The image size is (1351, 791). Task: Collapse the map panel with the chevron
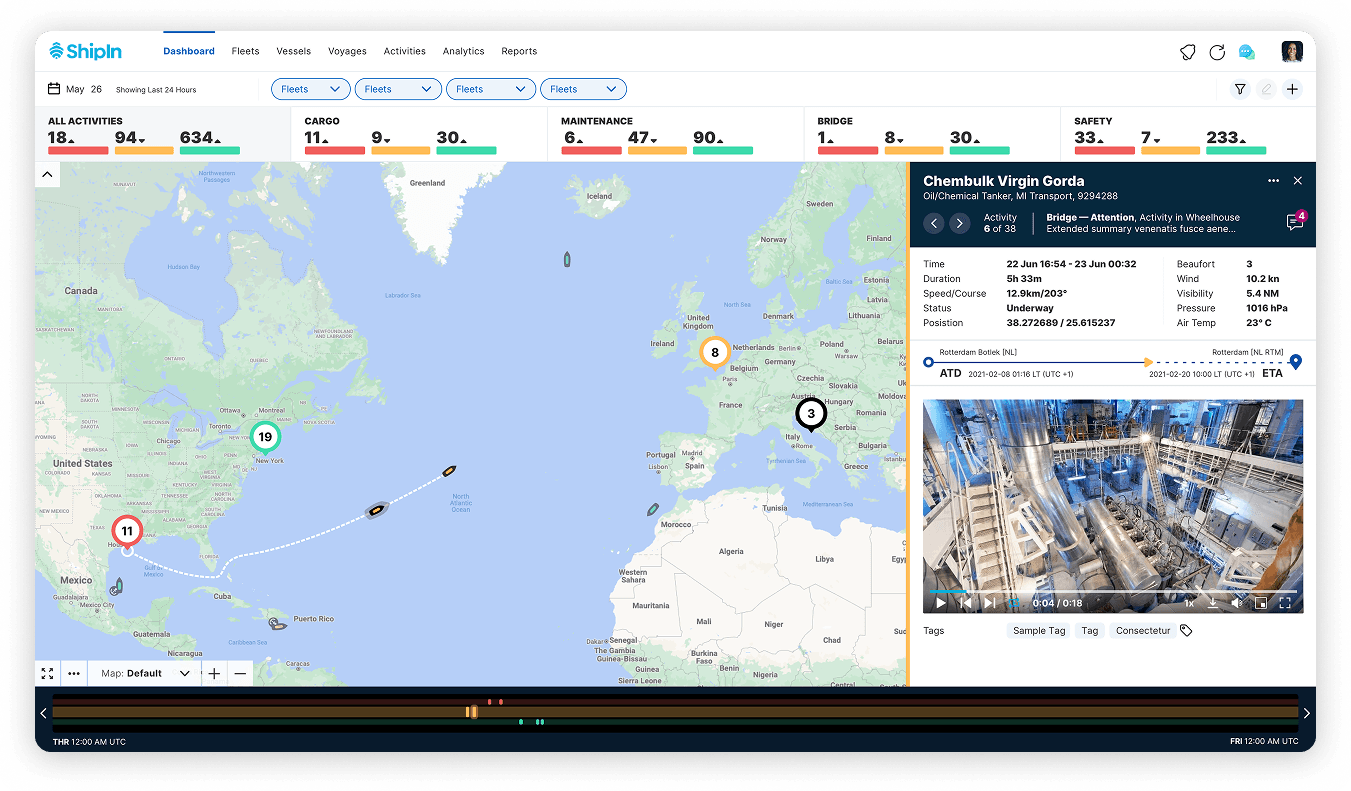coord(47,173)
